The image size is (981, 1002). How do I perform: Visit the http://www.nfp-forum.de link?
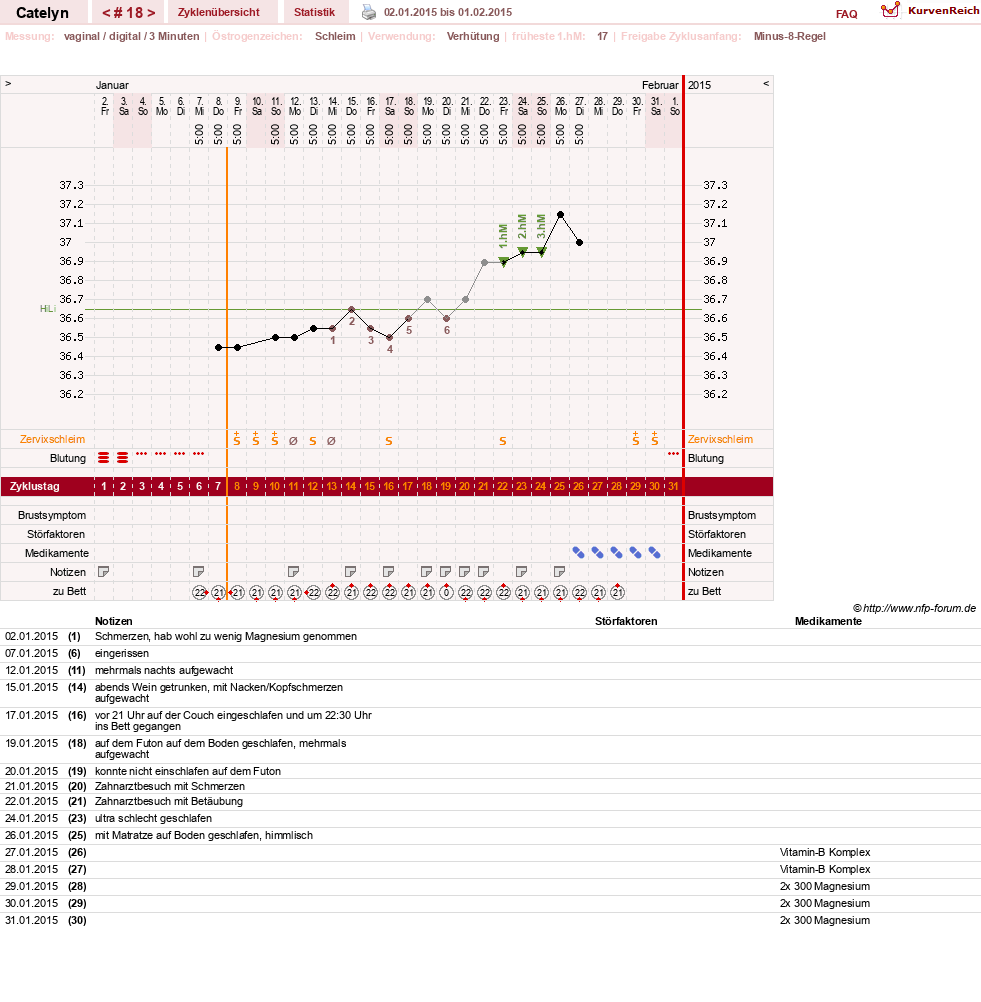click(x=920, y=608)
